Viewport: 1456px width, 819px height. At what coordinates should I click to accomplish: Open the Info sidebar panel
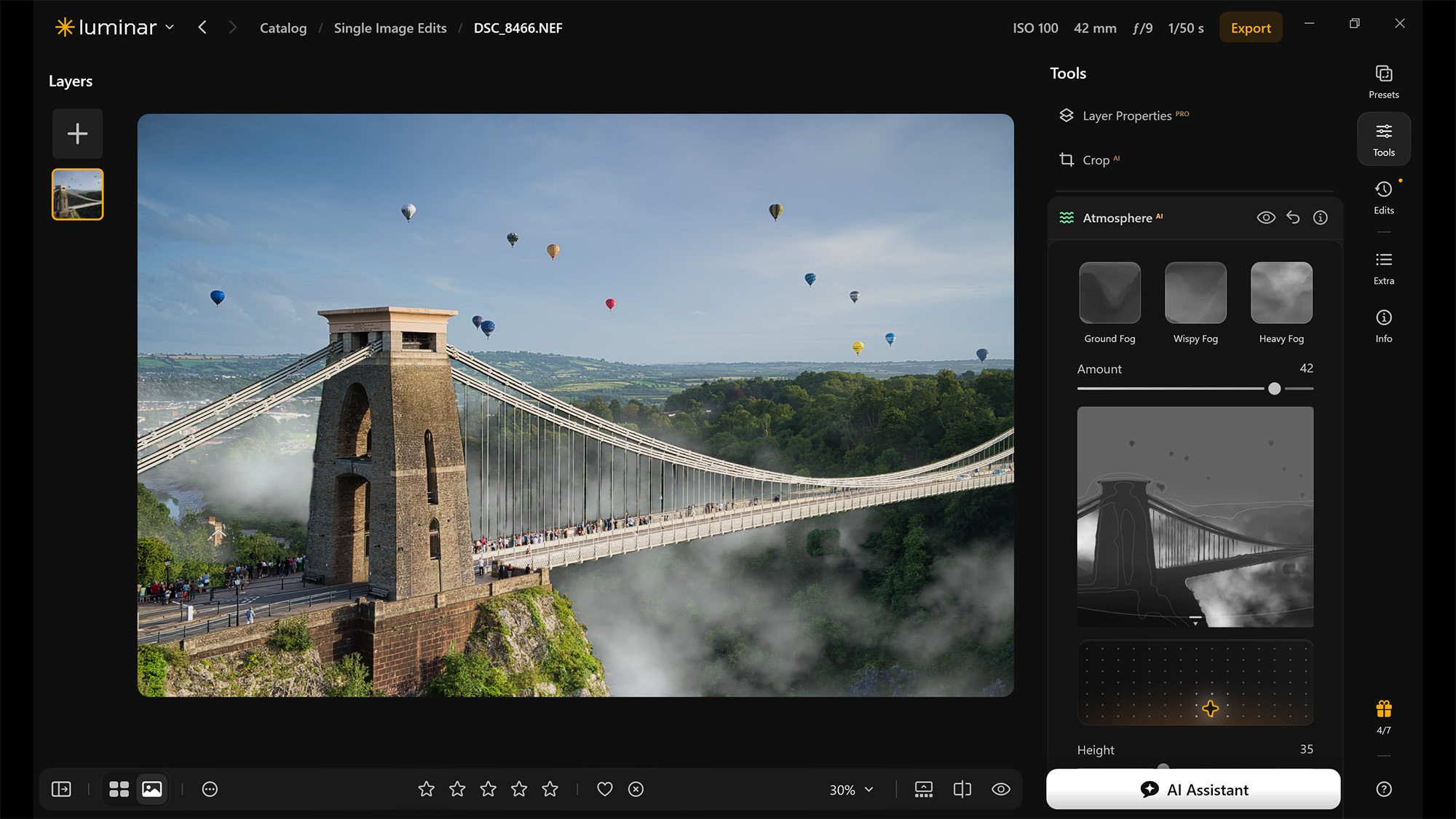tap(1383, 326)
